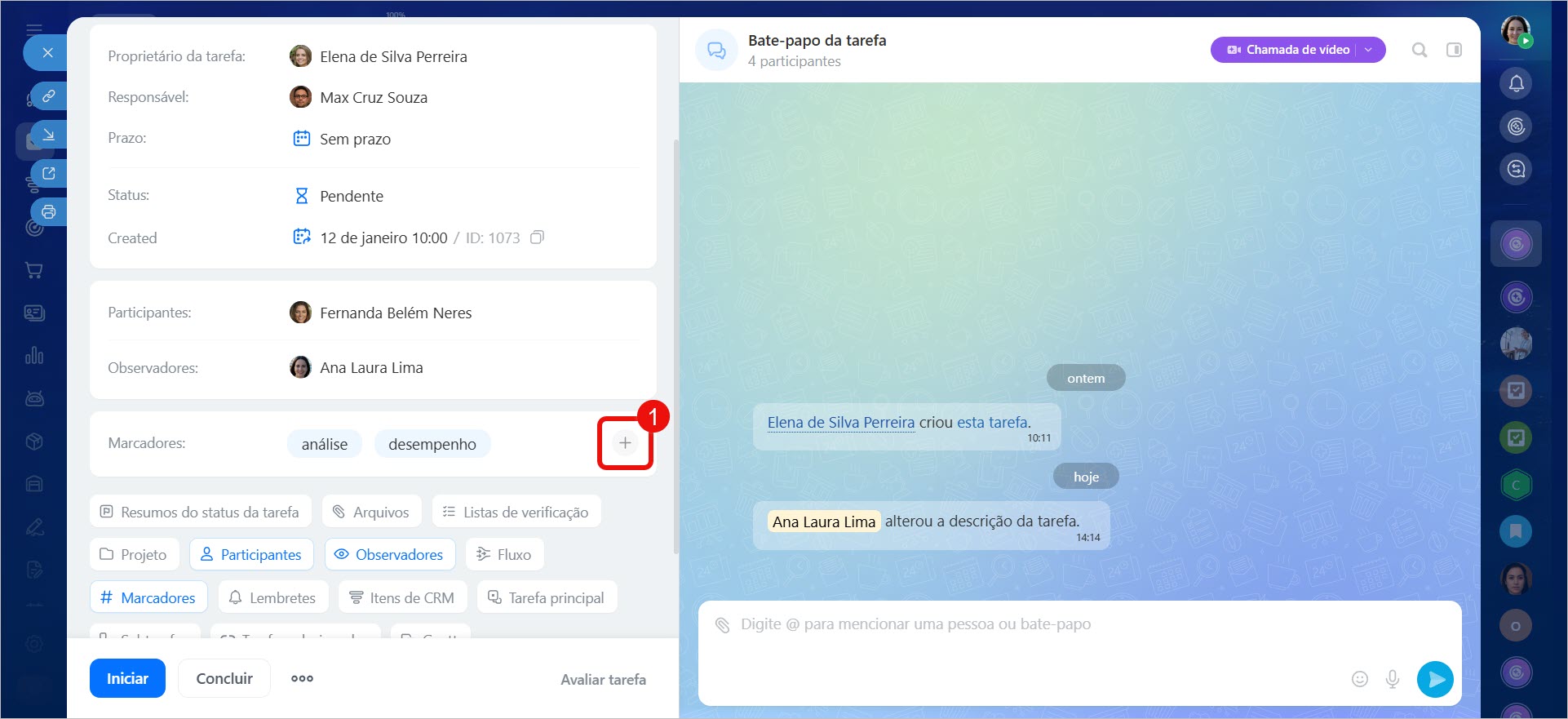1568x719 pixels.
Task: Open the 'esta tarefa' link in chat
Action: coord(992,423)
